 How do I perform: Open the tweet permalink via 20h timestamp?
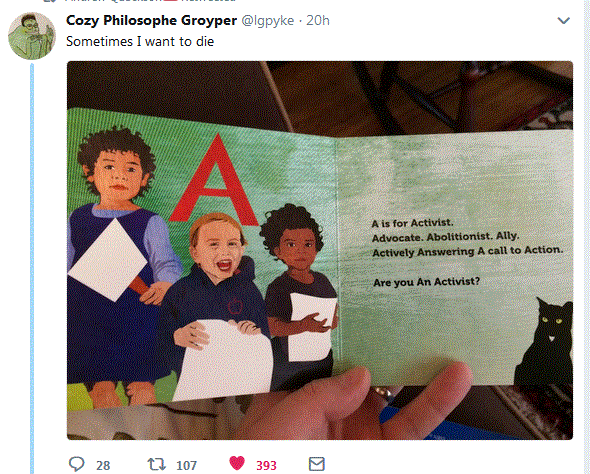pos(318,20)
